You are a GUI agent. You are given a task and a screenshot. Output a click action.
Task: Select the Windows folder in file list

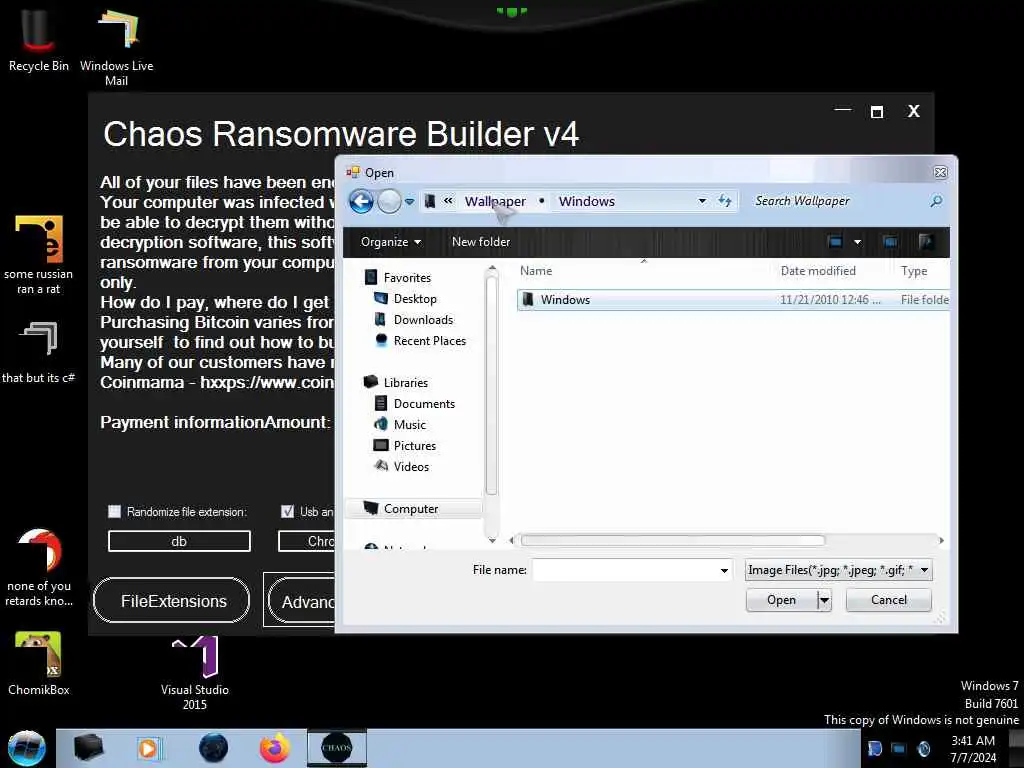click(x=733, y=300)
